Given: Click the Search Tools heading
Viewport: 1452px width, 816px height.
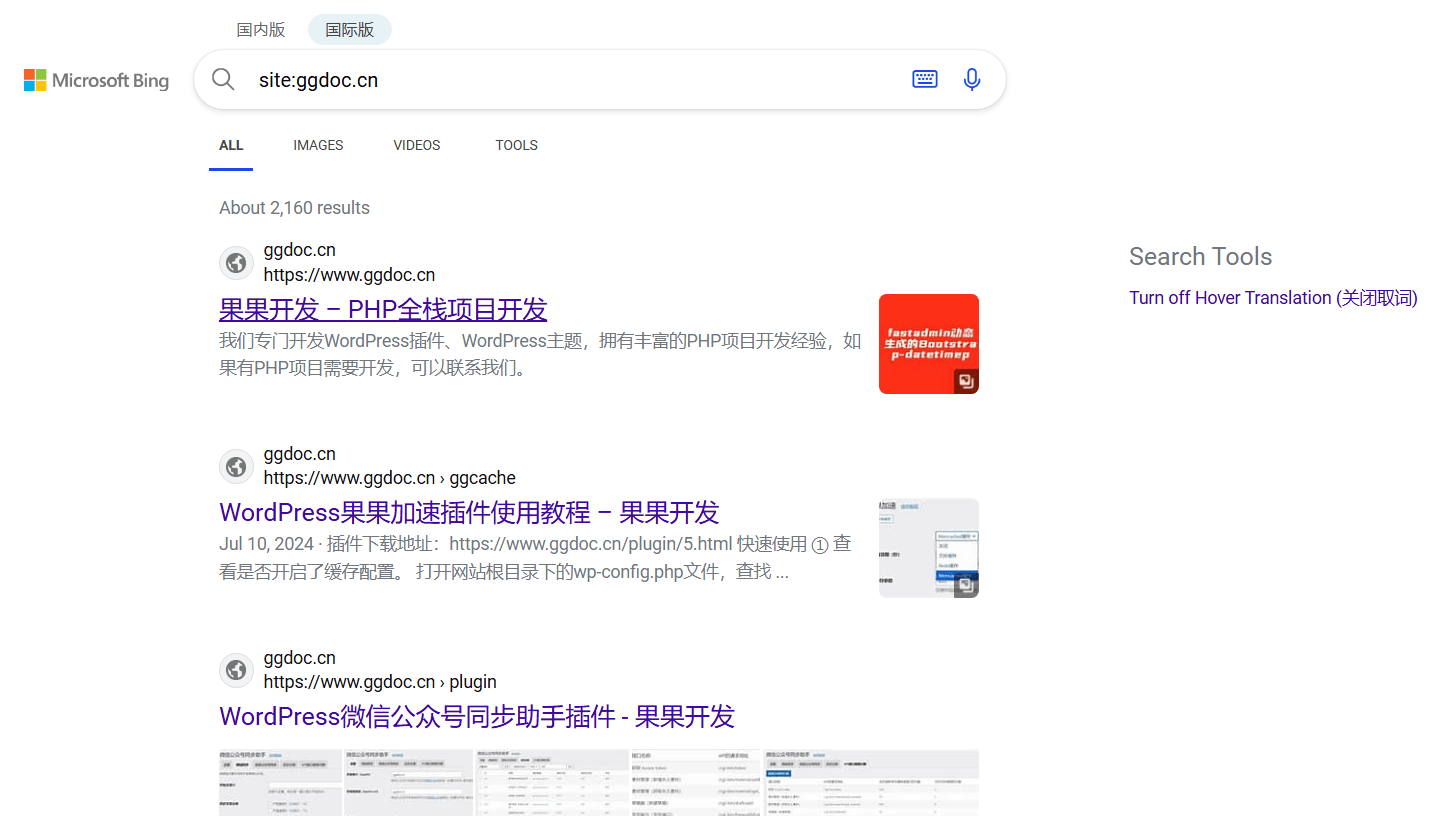Looking at the screenshot, I should (1200, 257).
